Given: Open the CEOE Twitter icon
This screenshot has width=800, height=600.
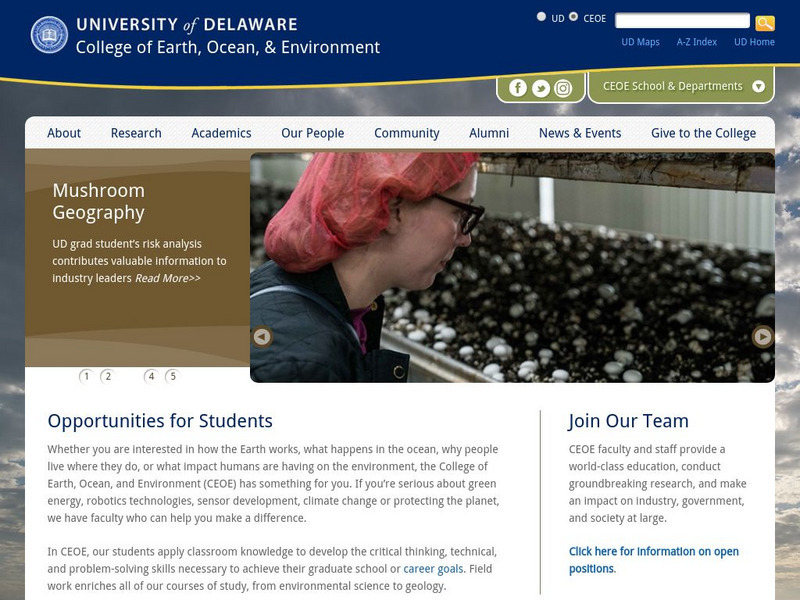Looking at the screenshot, I should 540,88.
